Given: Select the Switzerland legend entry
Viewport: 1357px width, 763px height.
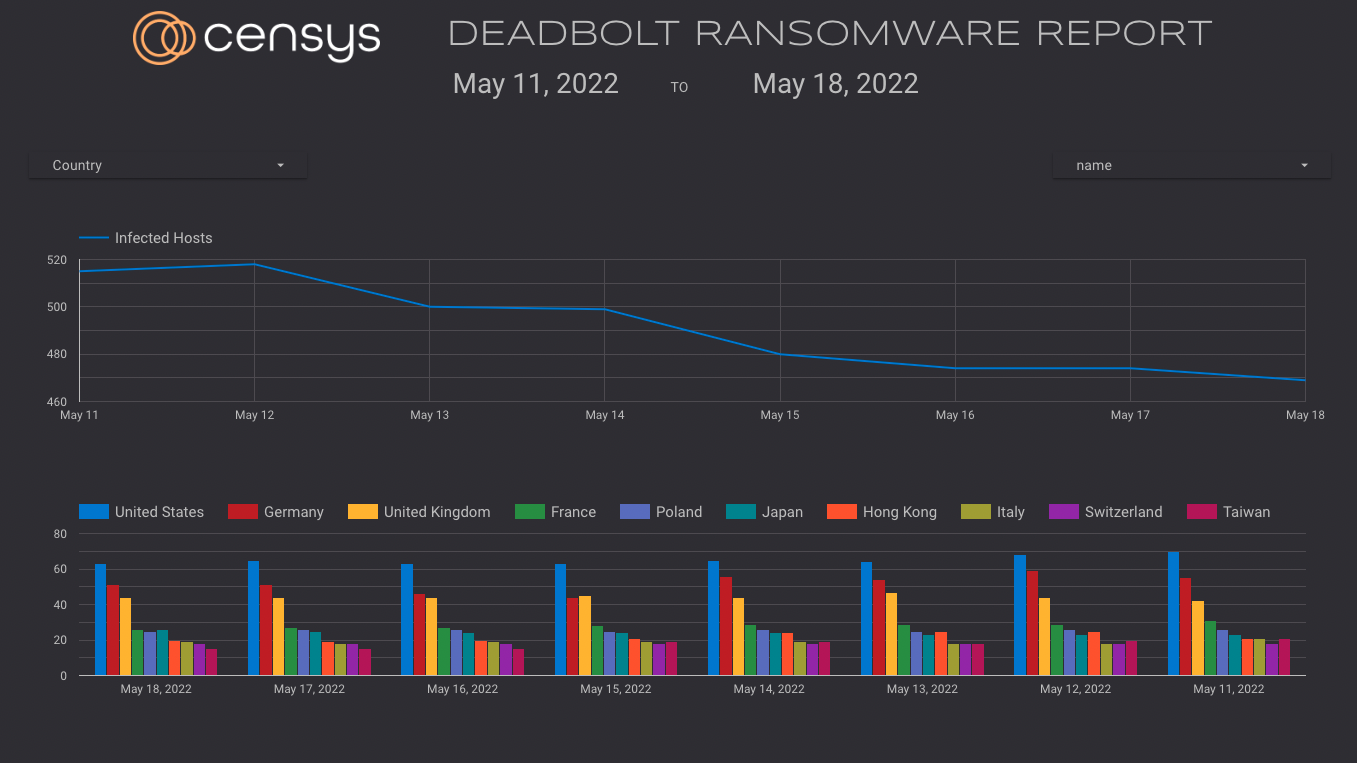Looking at the screenshot, I should coord(1106,511).
